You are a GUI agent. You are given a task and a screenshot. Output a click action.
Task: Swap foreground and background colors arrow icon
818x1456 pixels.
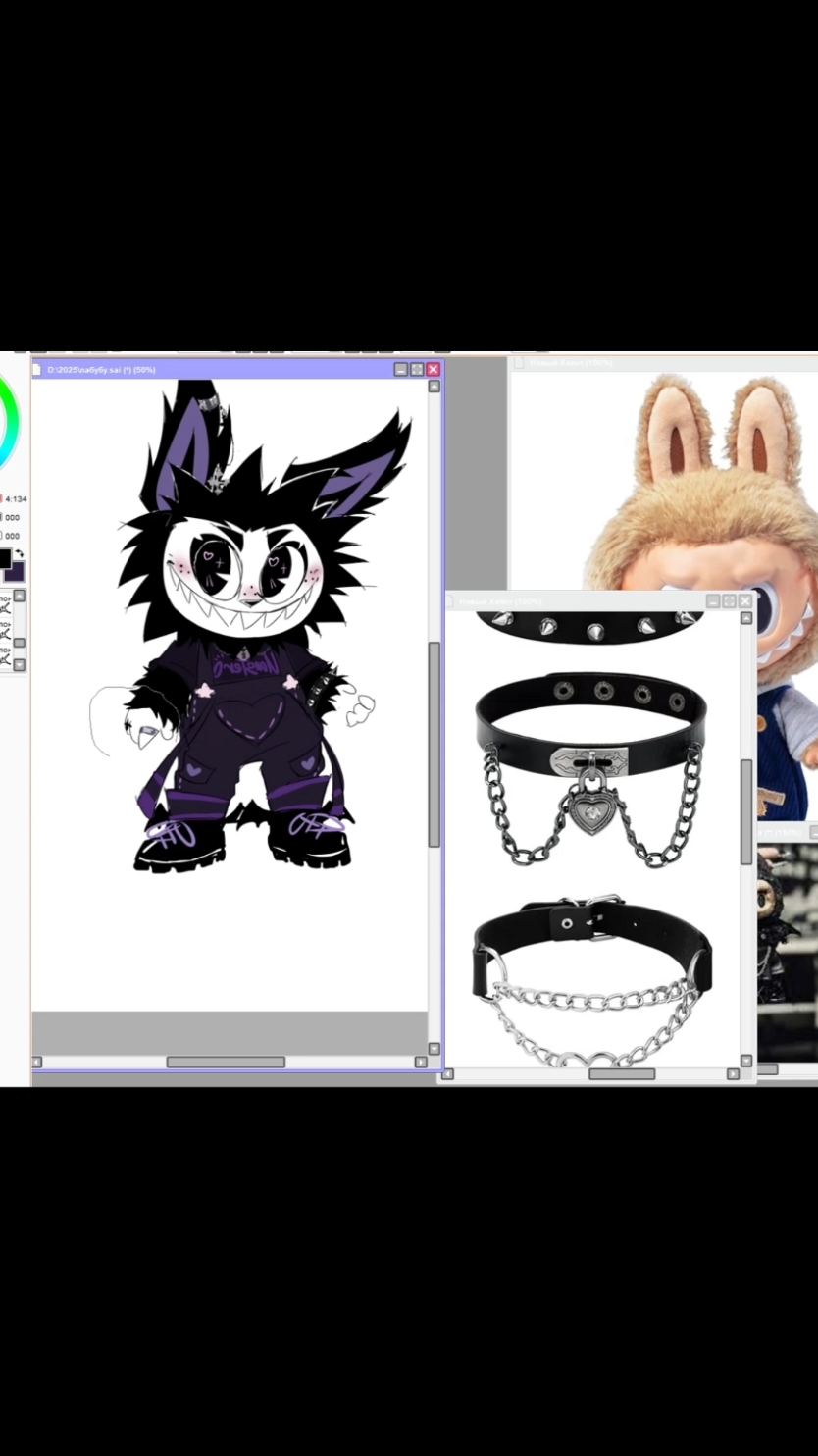tap(19, 554)
